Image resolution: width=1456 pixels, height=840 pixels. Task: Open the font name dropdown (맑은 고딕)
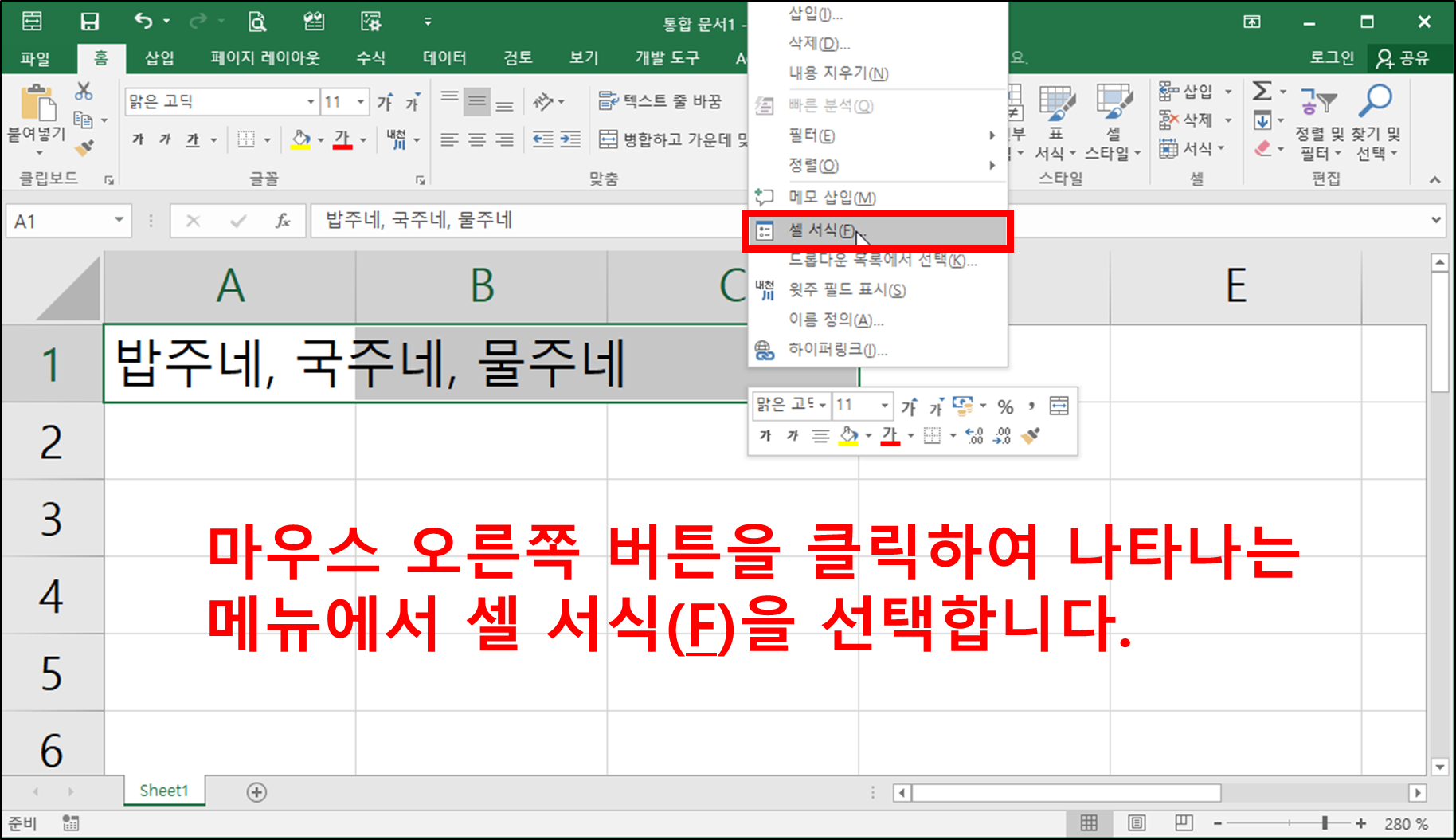click(310, 101)
